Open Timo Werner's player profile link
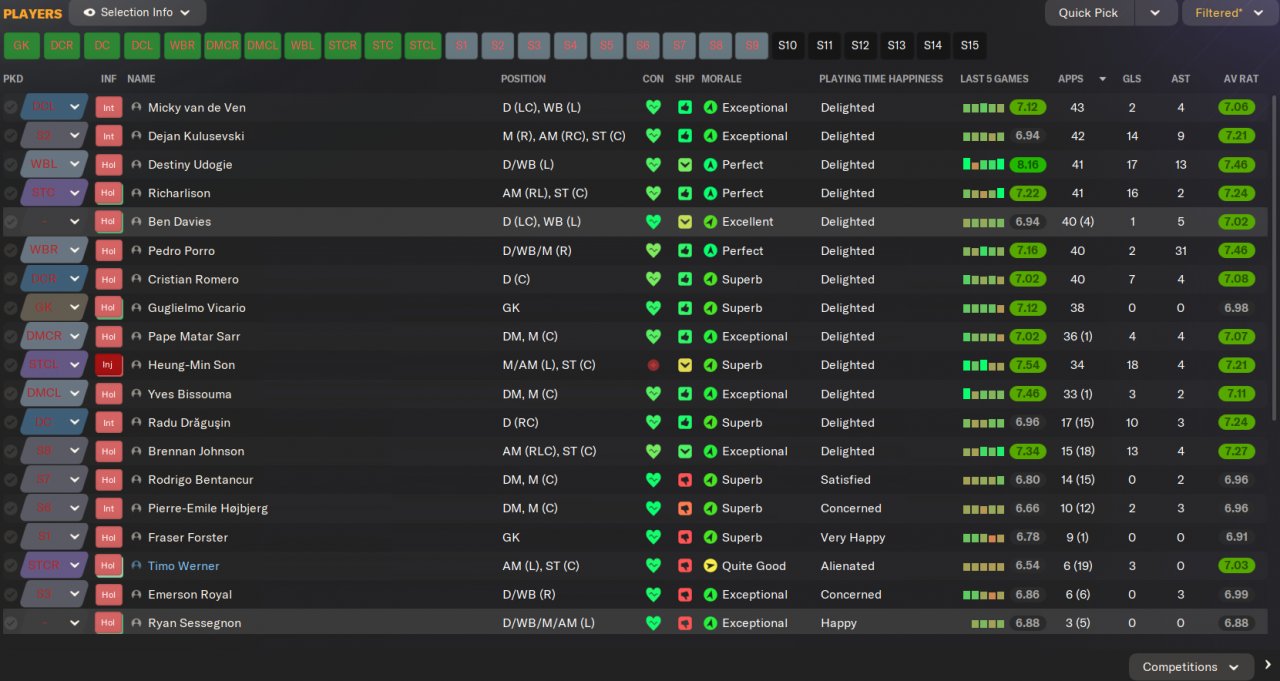Screen dimensions: 1280x681 pyautogui.click(x=184, y=566)
